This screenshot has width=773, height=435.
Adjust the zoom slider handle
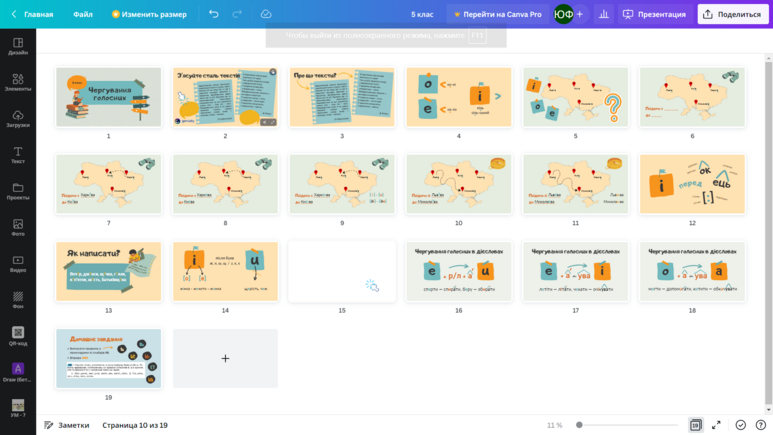coord(579,425)
